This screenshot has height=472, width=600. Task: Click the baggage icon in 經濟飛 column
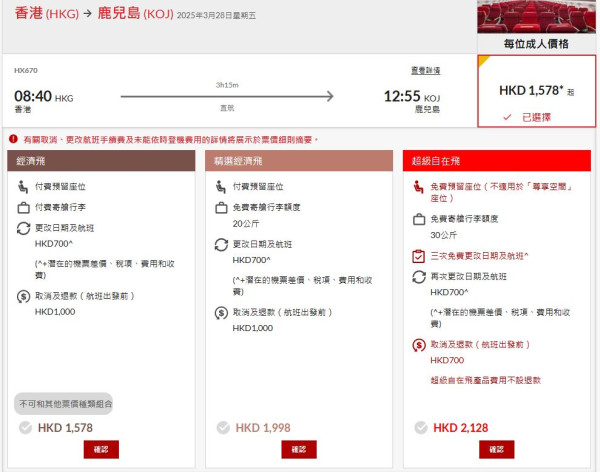(23, 207)
